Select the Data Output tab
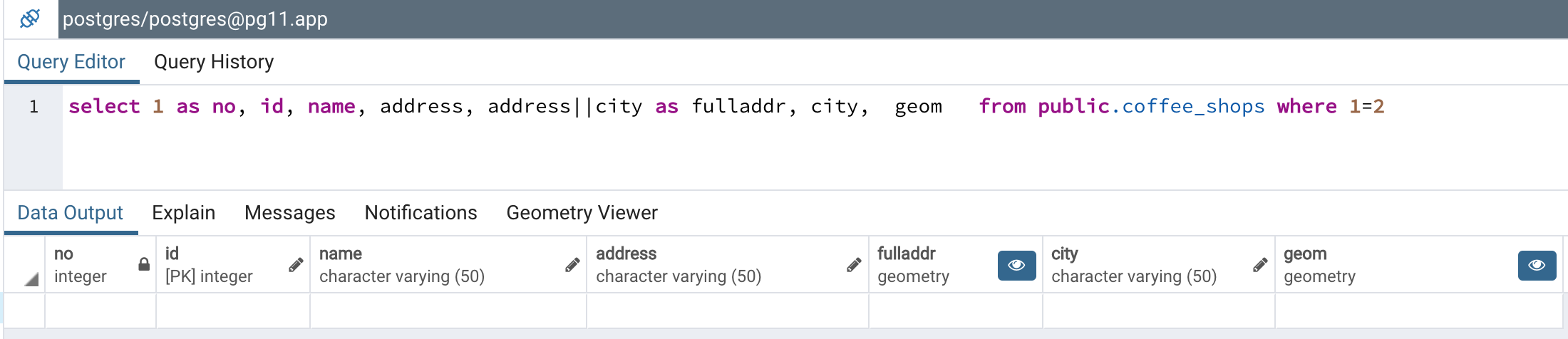Screen dimensions: 1568x339 (x=70, y=213)
